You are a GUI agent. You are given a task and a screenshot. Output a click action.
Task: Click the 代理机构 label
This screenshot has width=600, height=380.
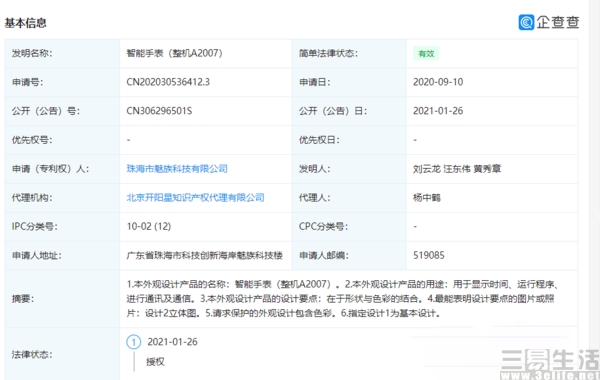click(32, 197)
